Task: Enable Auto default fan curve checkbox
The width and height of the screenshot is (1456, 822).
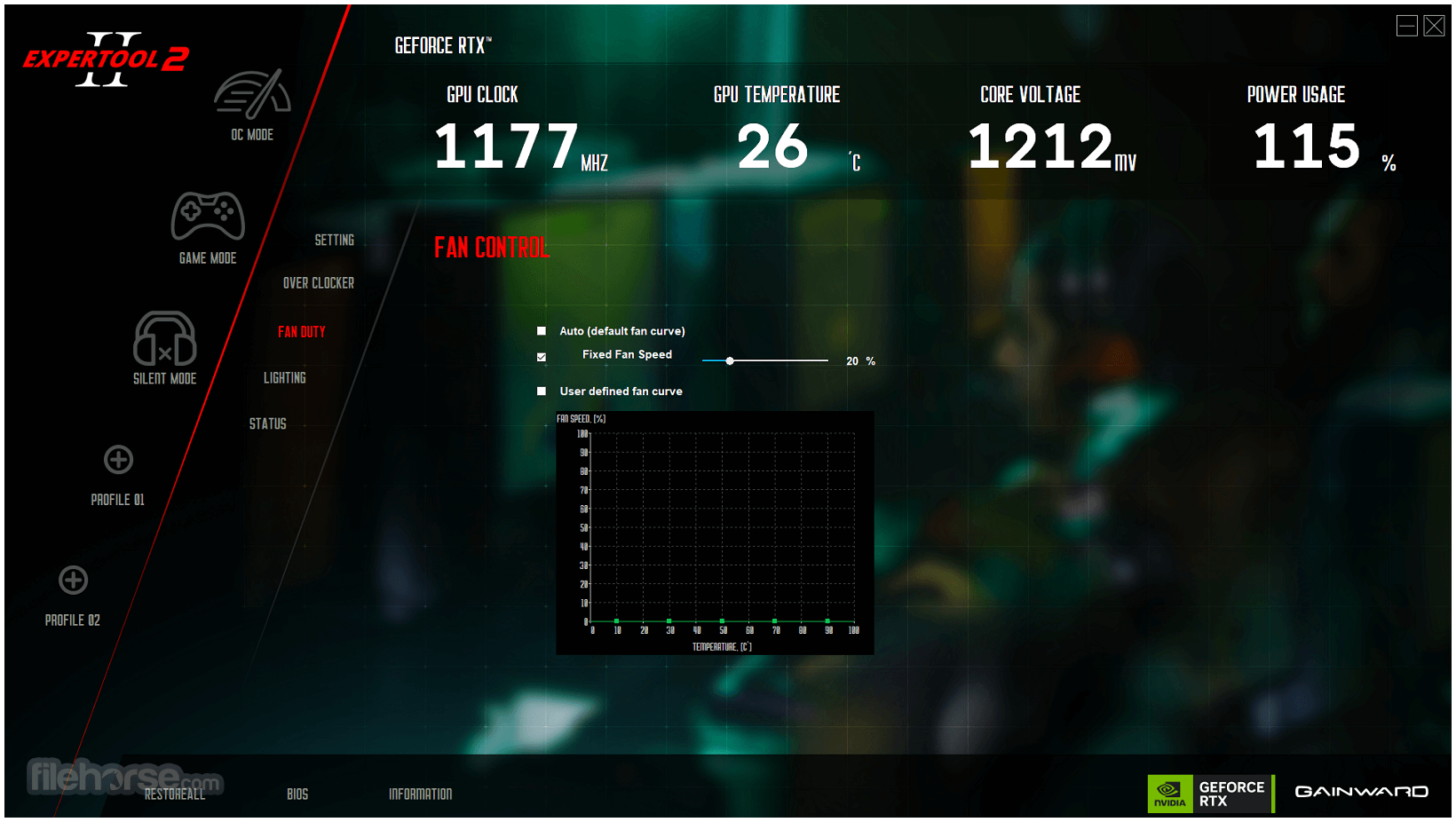Action: (542, 331)
